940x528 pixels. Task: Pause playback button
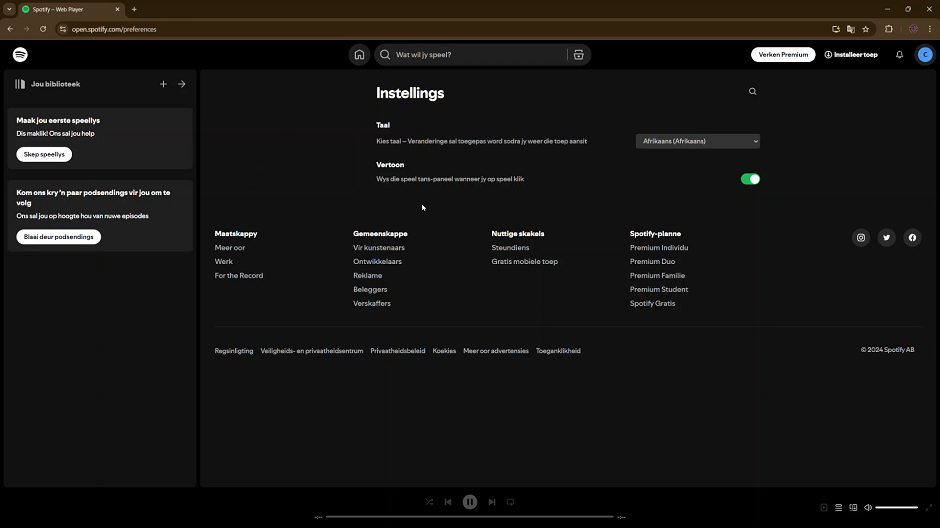470,502
